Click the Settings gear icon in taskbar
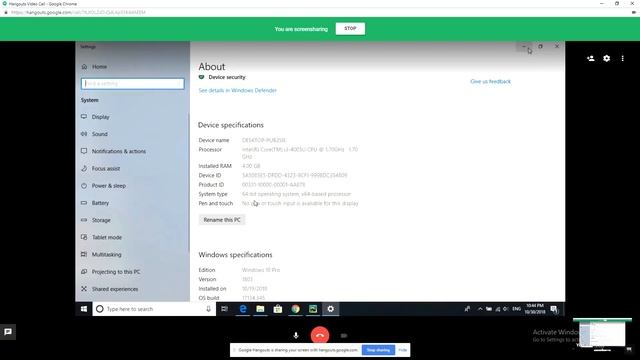Image resolution: width=640 pixels, height=360 pixels. click(x=330, y=309)
